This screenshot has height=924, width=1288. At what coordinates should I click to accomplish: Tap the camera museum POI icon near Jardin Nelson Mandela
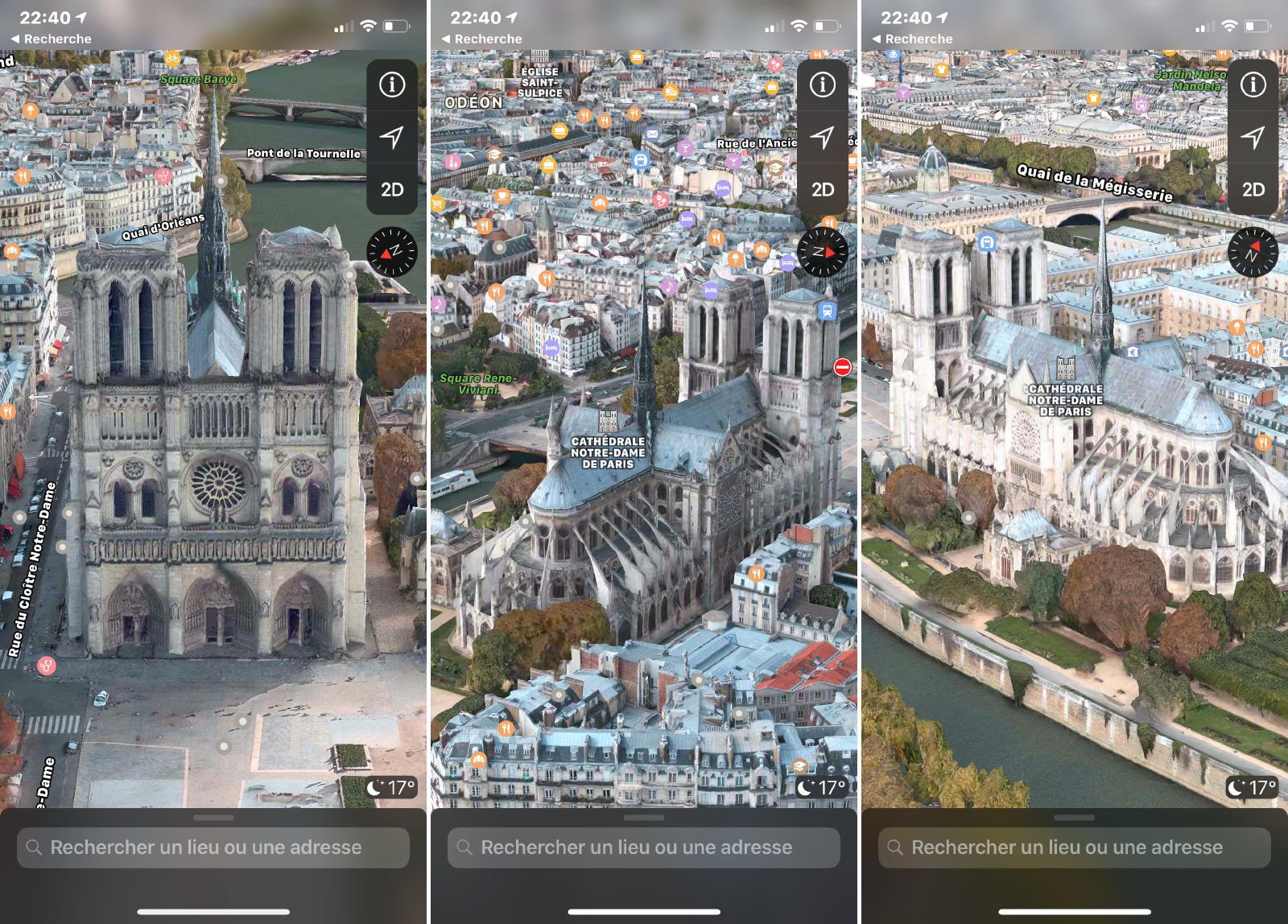click(x=1141, y=106)
